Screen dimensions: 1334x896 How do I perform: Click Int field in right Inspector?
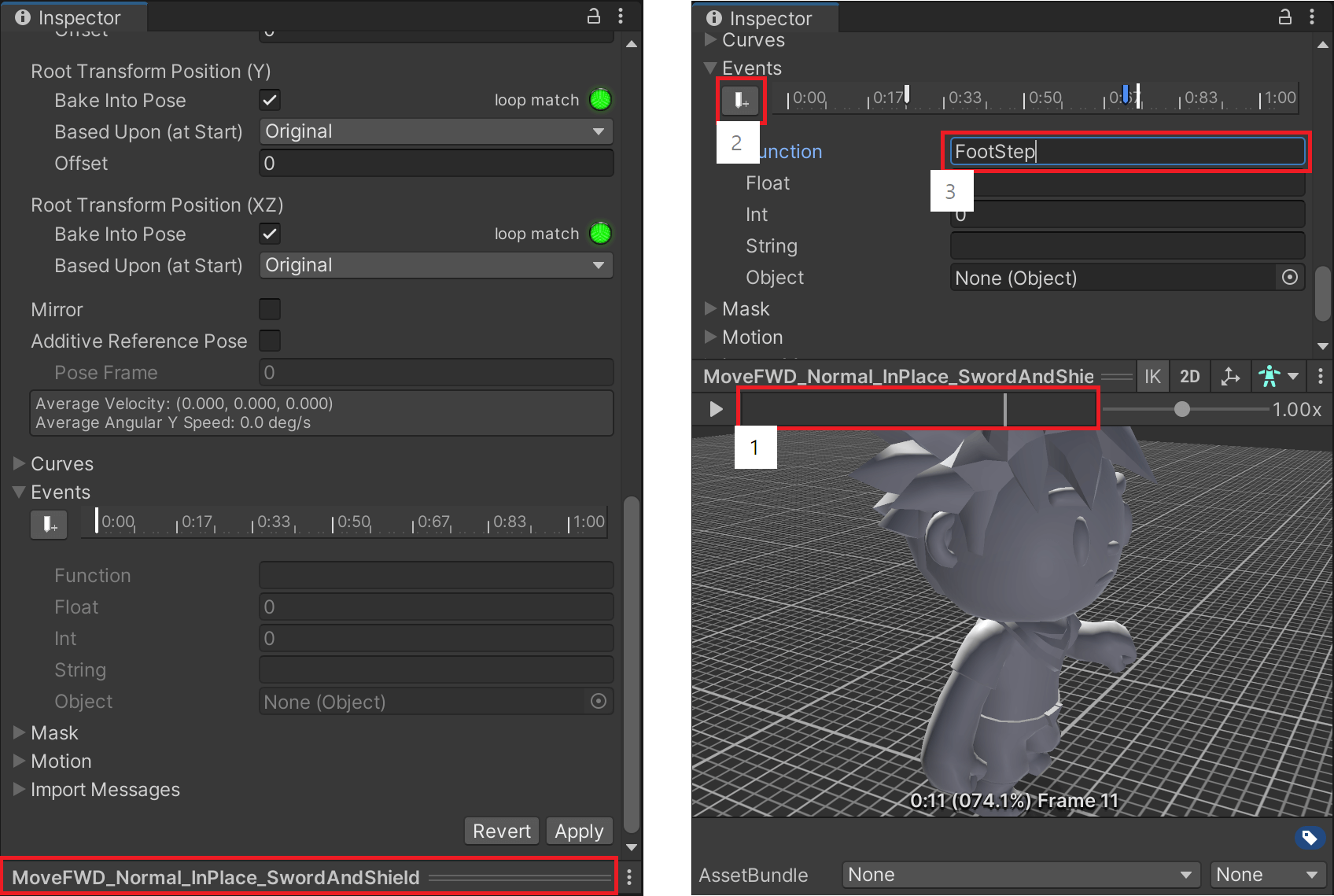pyautogui.click(x=1127, y=214)
